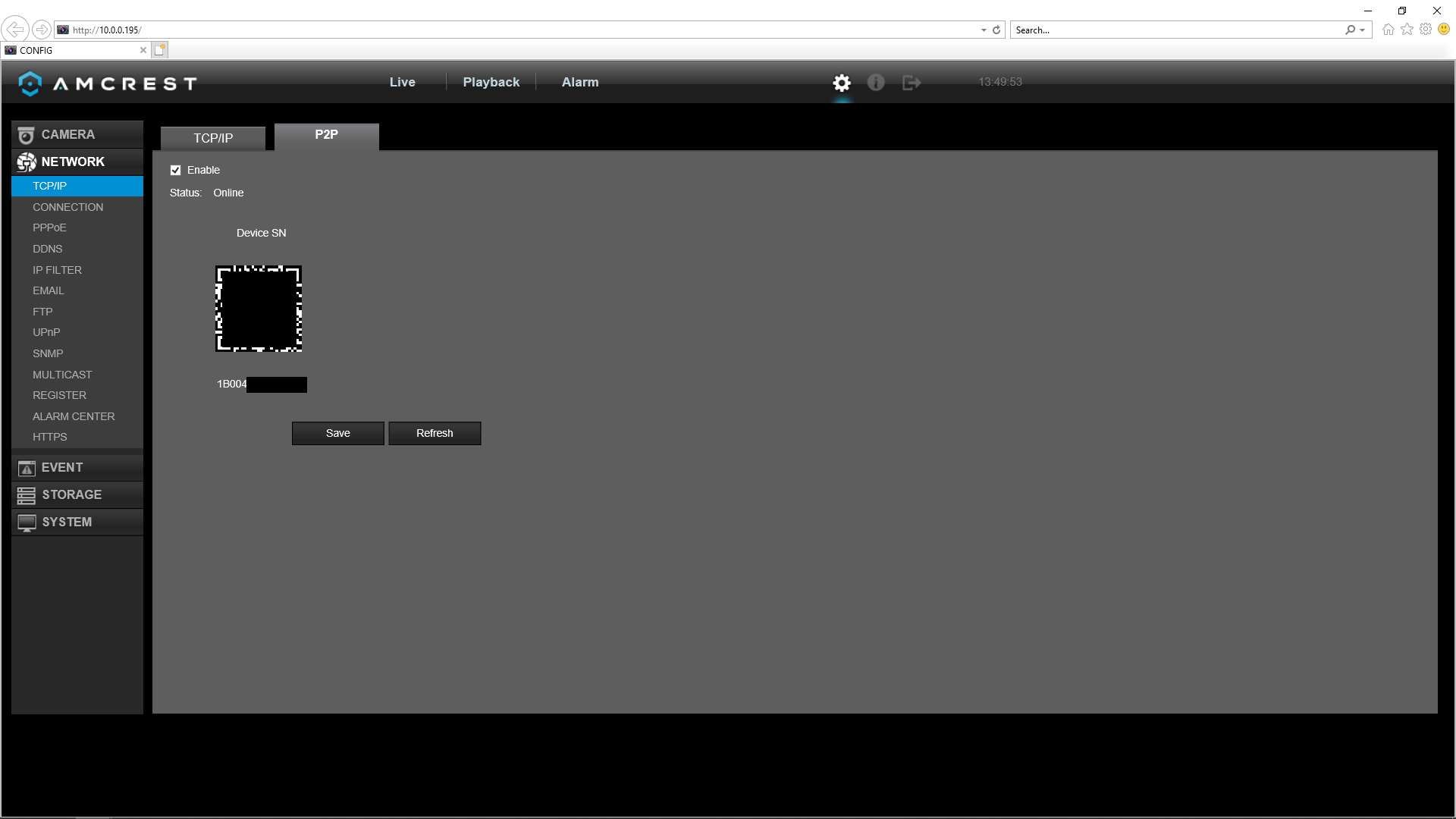Viewport: 1456px width, 819px height.
Task: Open browser favorites star icon
Action: point(1407,29)
